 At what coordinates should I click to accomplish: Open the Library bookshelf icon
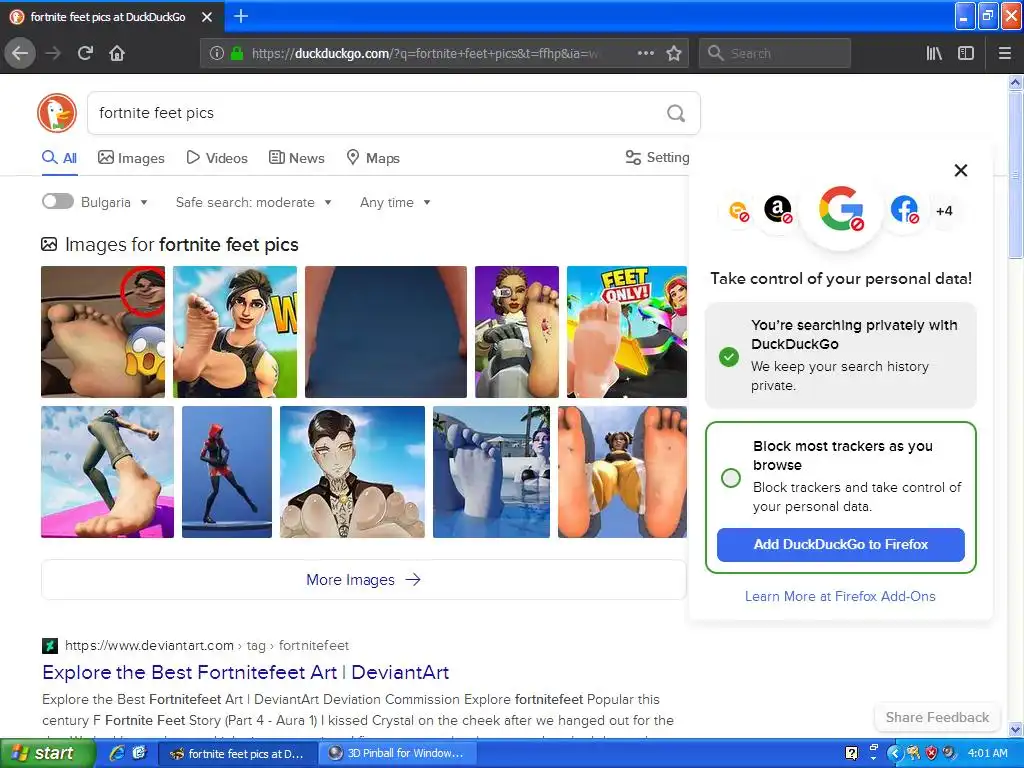point(934,54)
